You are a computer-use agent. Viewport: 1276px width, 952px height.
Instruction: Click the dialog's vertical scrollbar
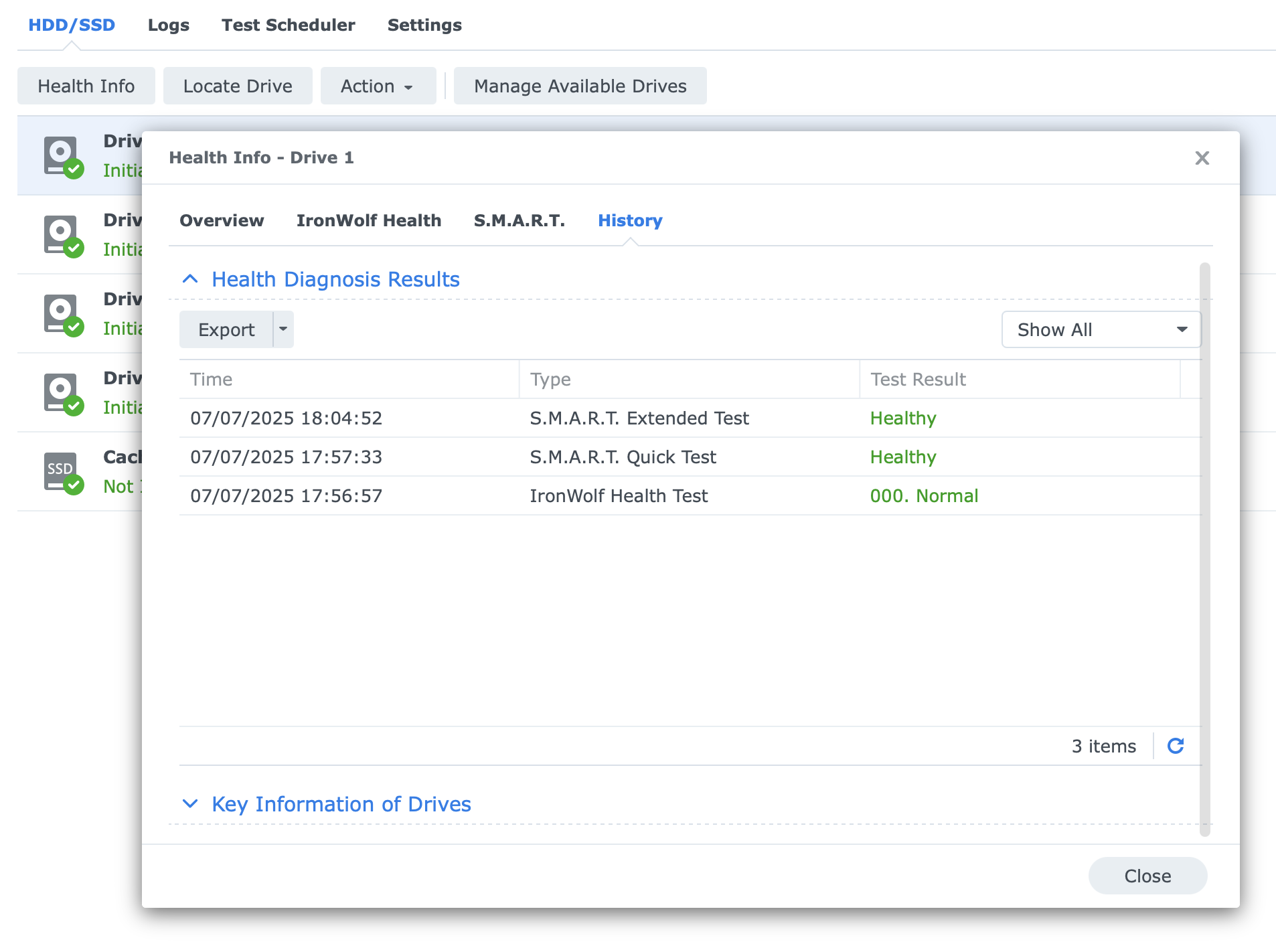tap(1205, 549)
